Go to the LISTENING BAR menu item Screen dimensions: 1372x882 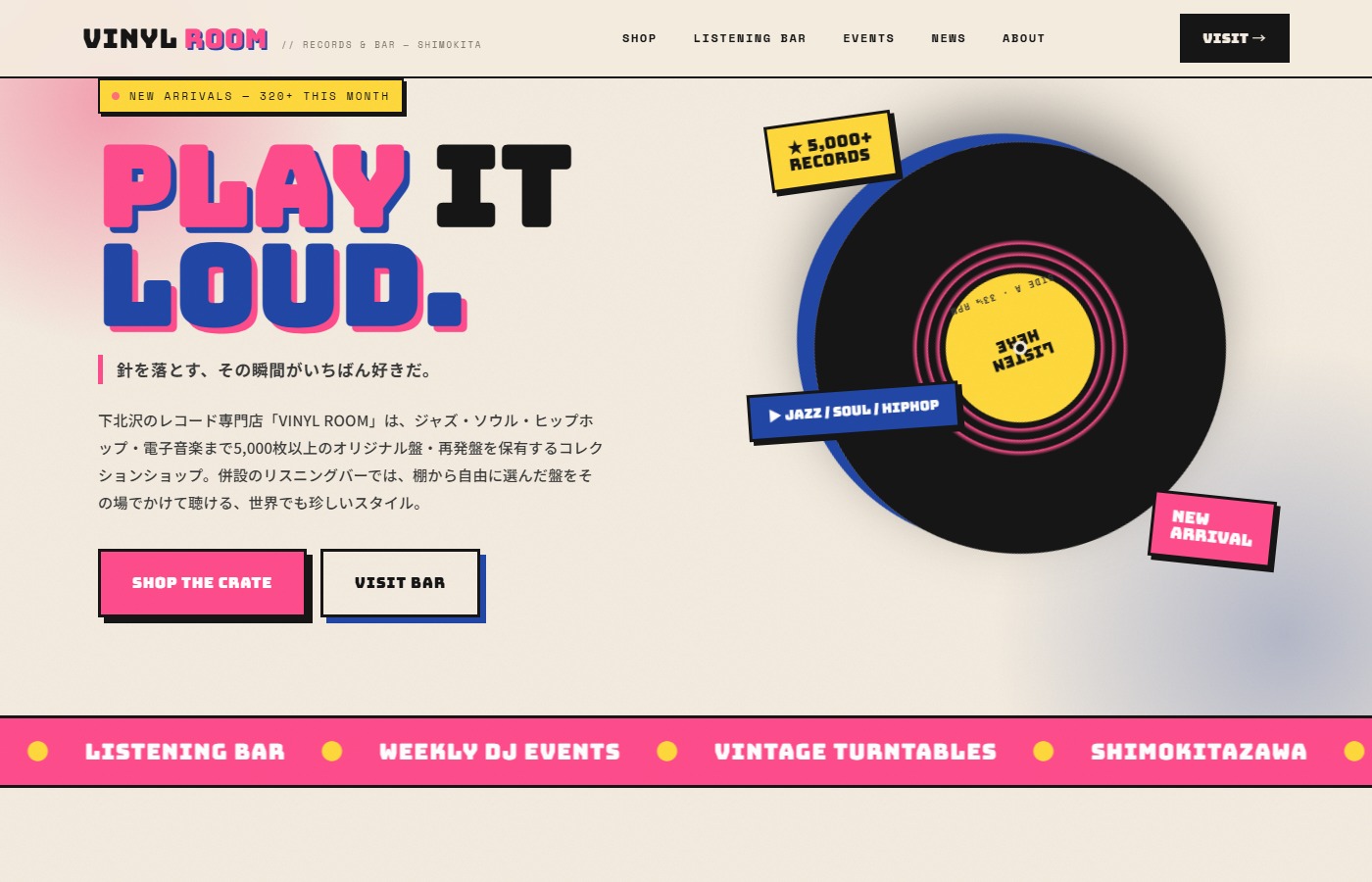(750, 38)
